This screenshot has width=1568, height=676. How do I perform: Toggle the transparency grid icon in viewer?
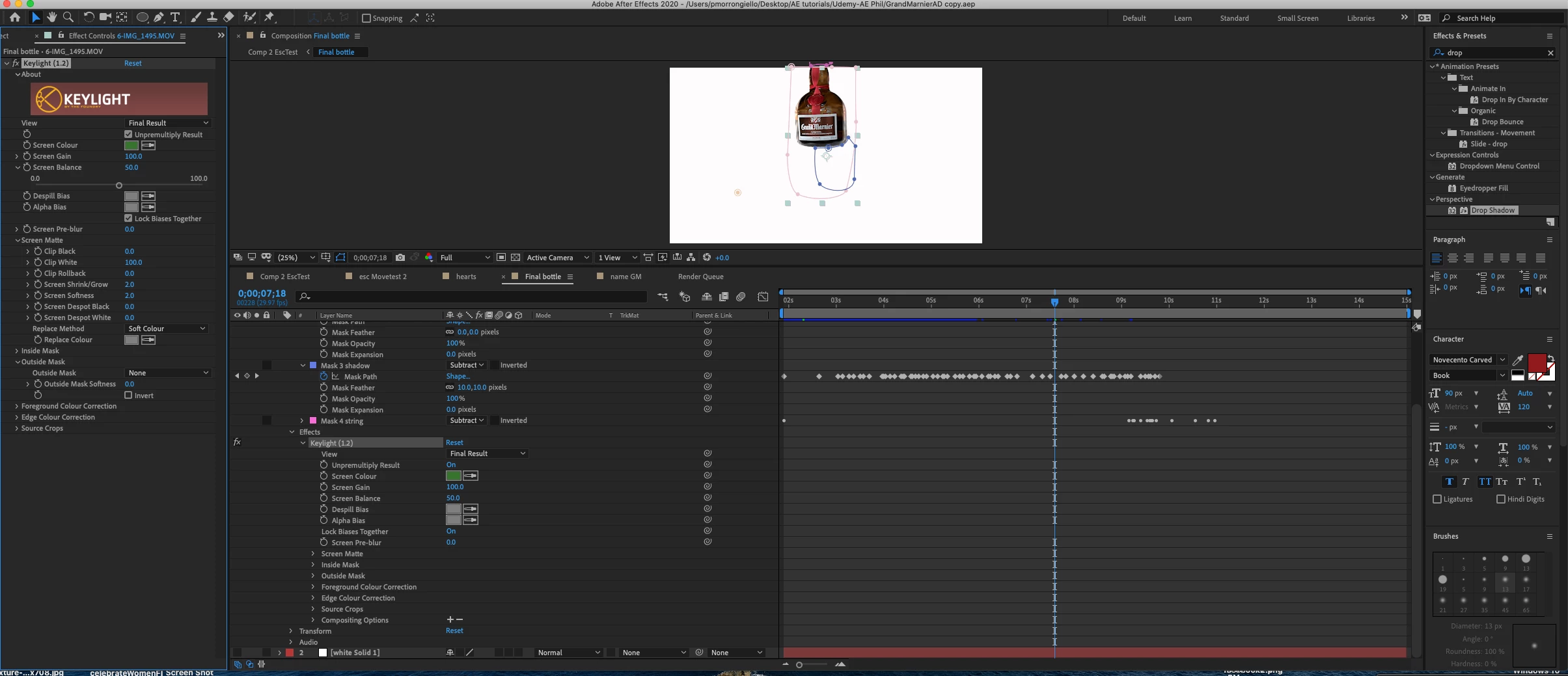point(516,258)
